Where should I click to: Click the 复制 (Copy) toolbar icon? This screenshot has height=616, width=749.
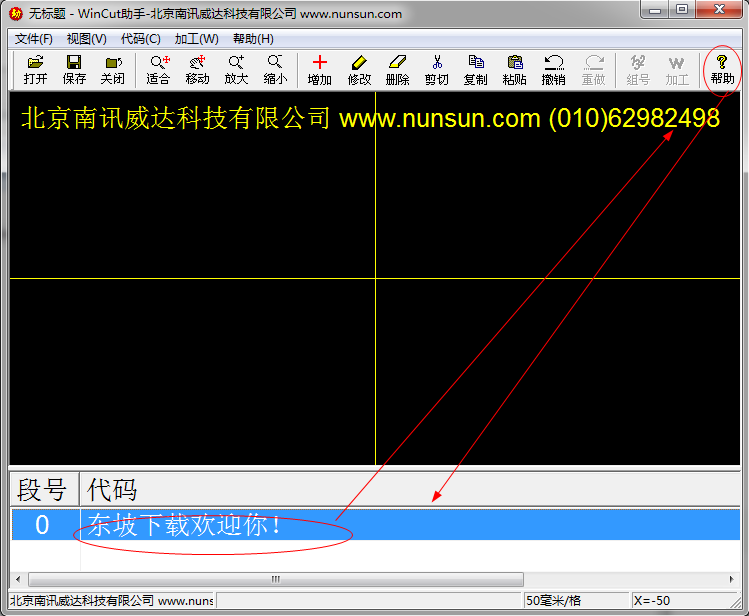(x=476, y=70)
